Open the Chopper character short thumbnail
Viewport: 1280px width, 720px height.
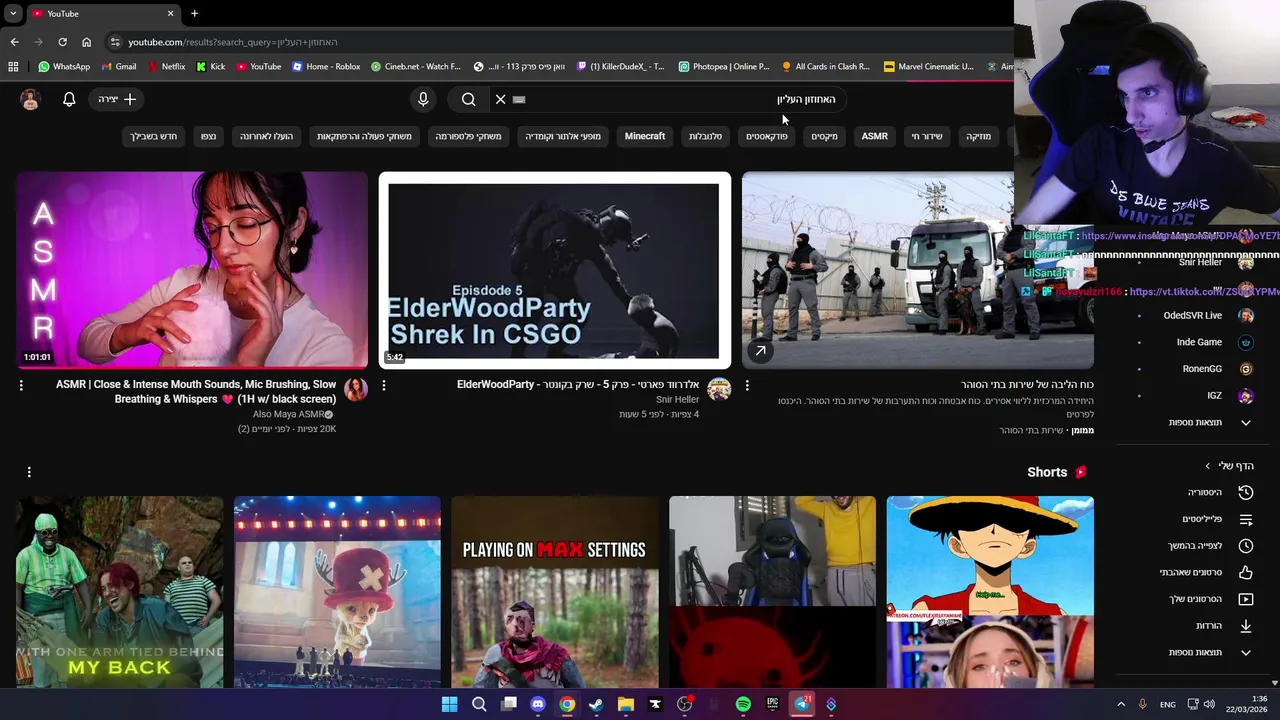[337, 592]
